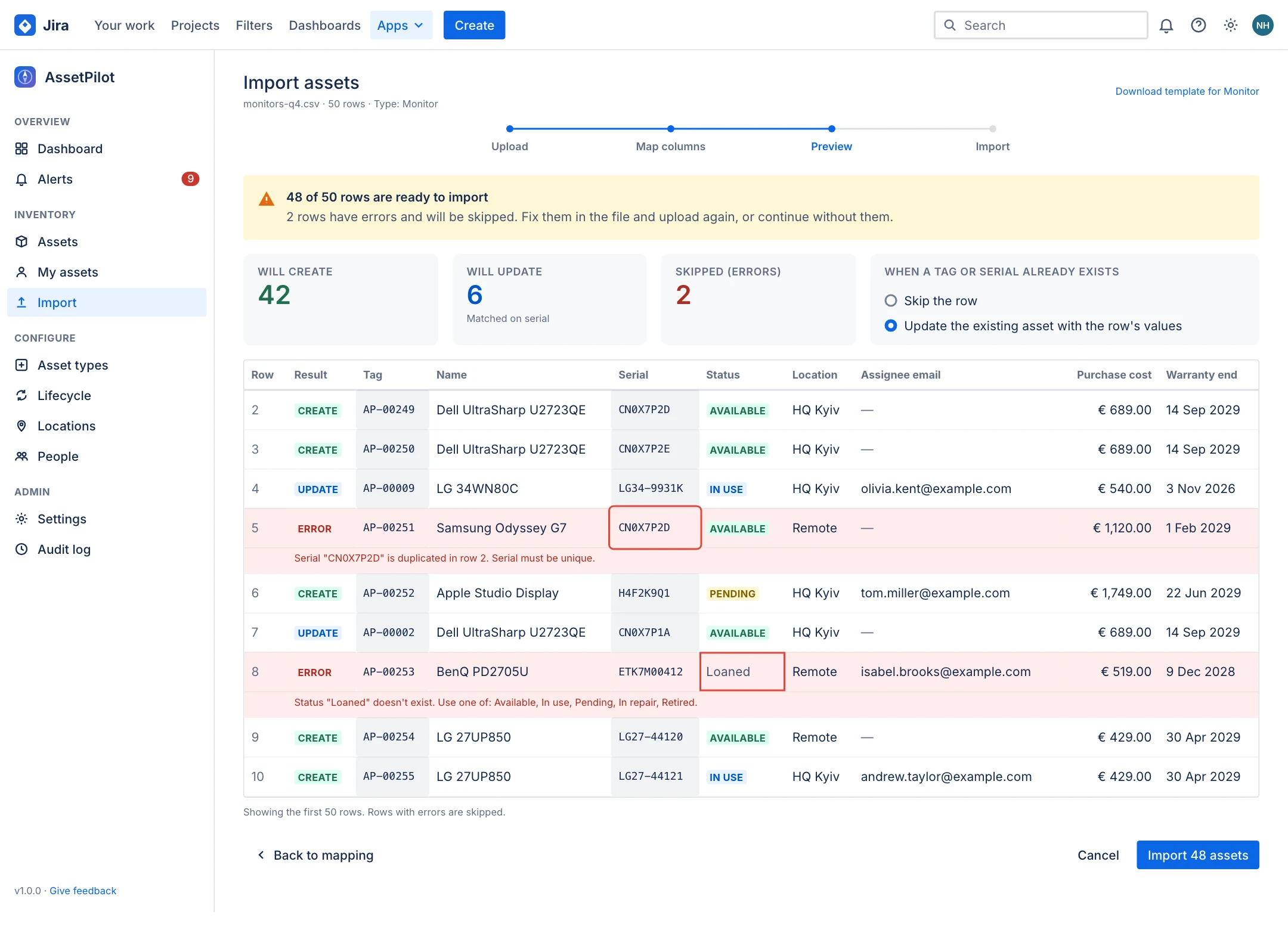Click the Search input field
Viewport: 1288px width, 930px height.
click(1041, 25)
